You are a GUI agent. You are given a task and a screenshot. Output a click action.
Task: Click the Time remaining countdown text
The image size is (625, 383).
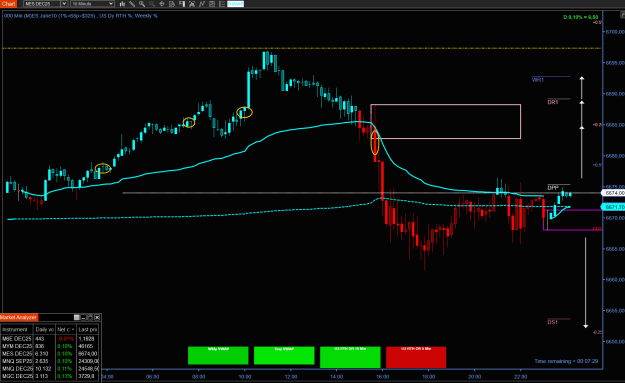click(566, 361)
